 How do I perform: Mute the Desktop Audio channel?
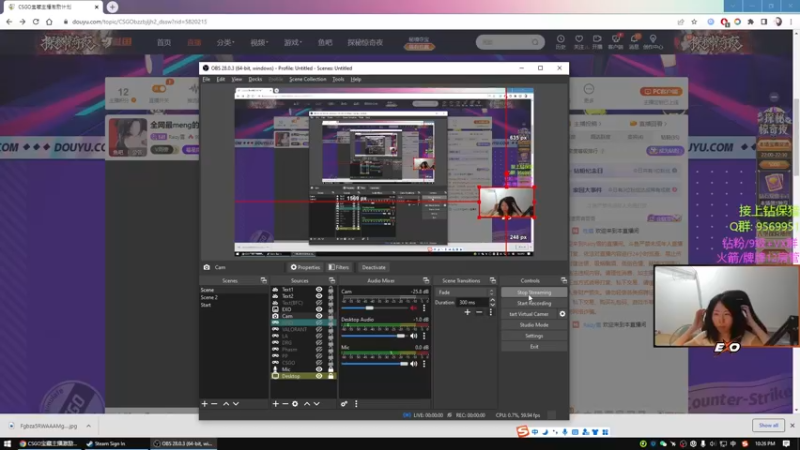(x=413, y=336)
